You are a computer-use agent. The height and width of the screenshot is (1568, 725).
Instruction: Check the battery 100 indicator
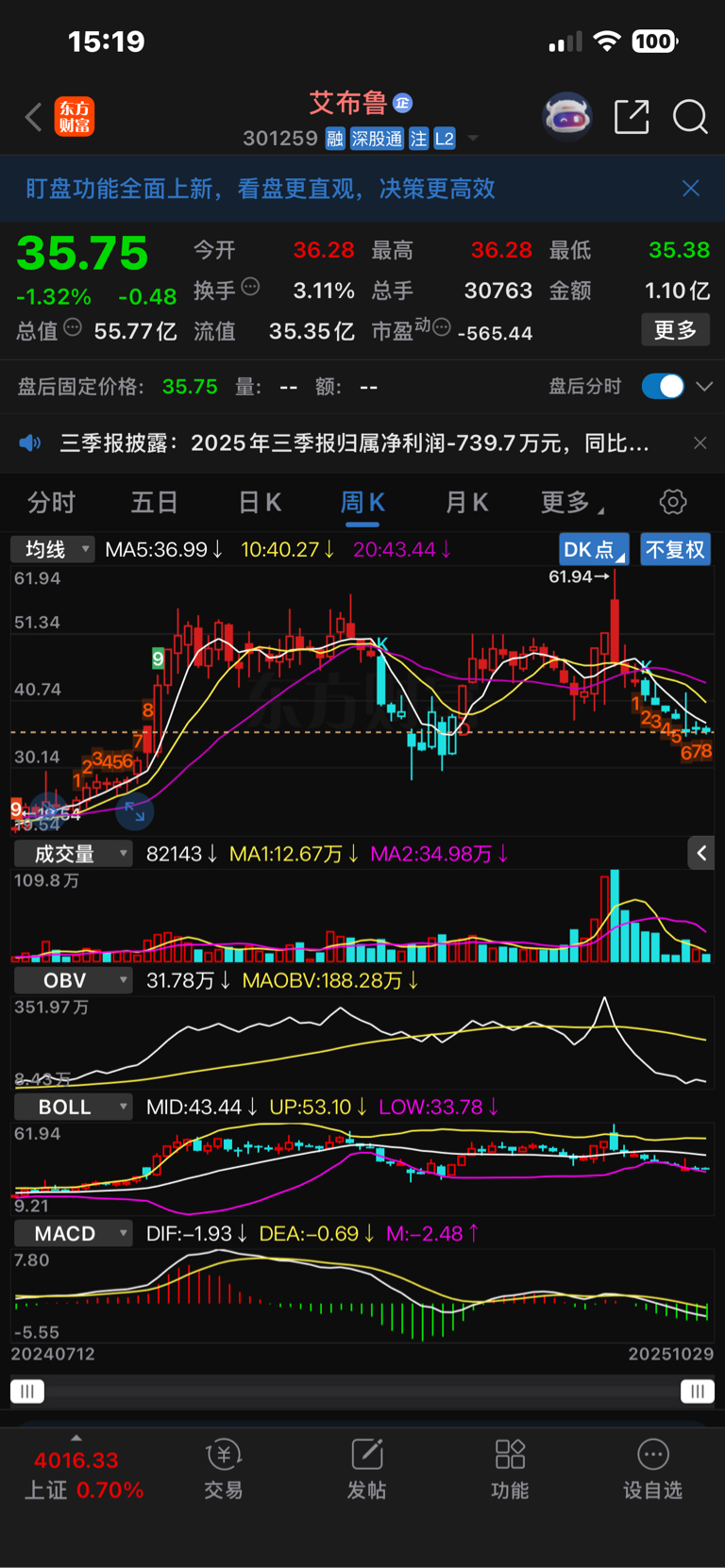(655, 41)
